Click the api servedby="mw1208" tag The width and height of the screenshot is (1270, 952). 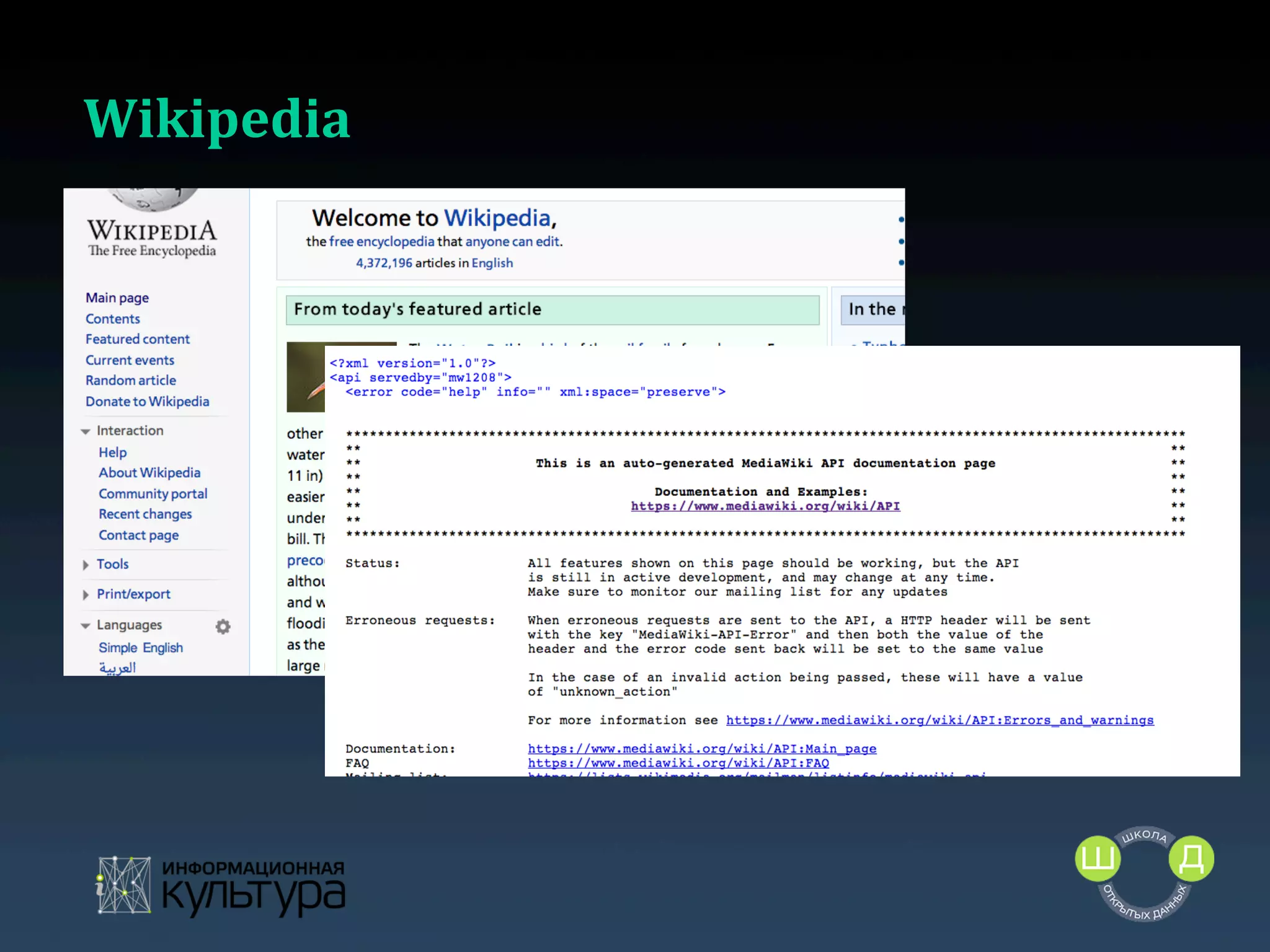[420, 377]
